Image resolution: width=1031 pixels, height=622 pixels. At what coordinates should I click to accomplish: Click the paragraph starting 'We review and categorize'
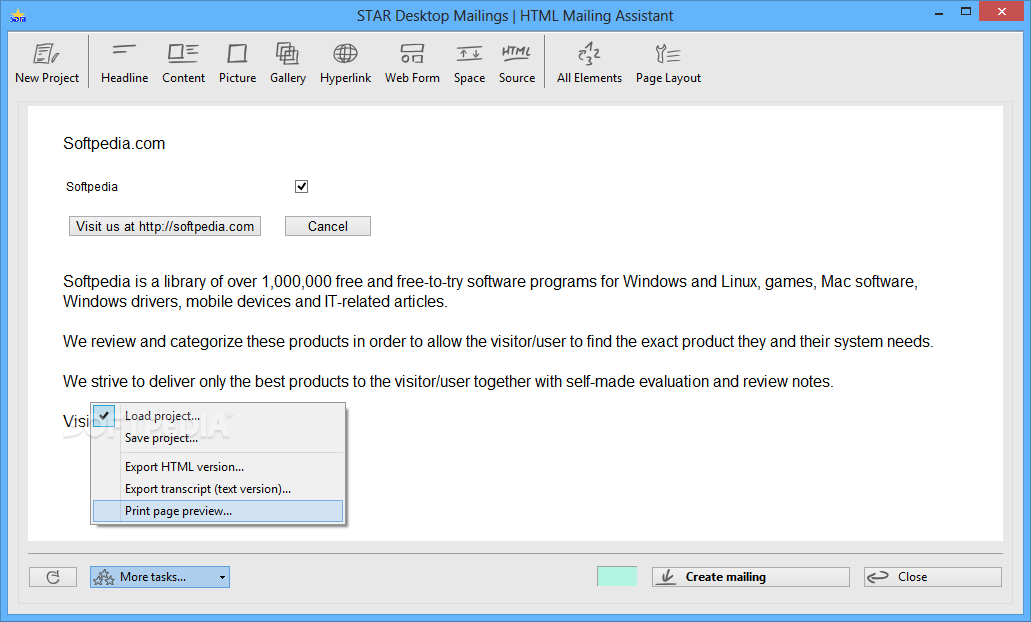(x=498, y=341)
